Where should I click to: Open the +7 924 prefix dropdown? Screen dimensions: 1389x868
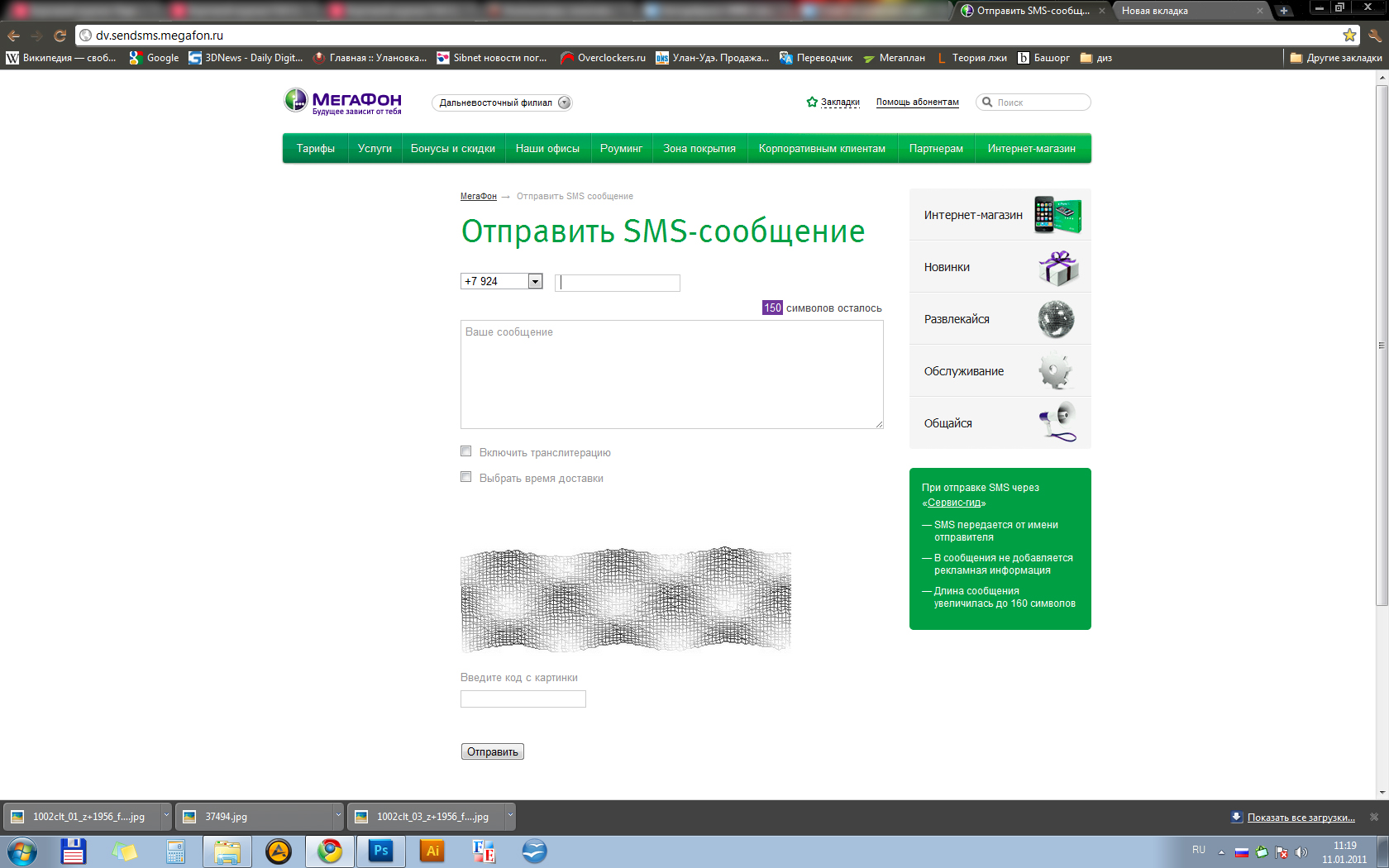535,282
